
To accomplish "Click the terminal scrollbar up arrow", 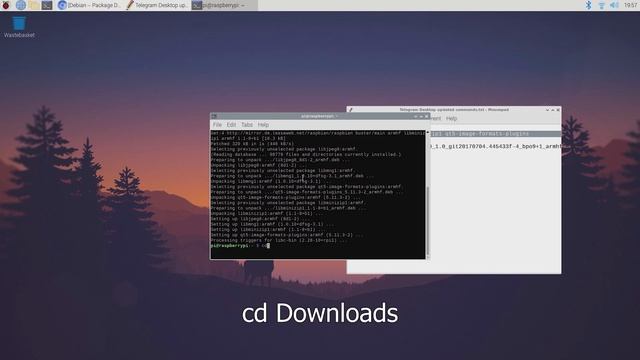I will 427,133.
